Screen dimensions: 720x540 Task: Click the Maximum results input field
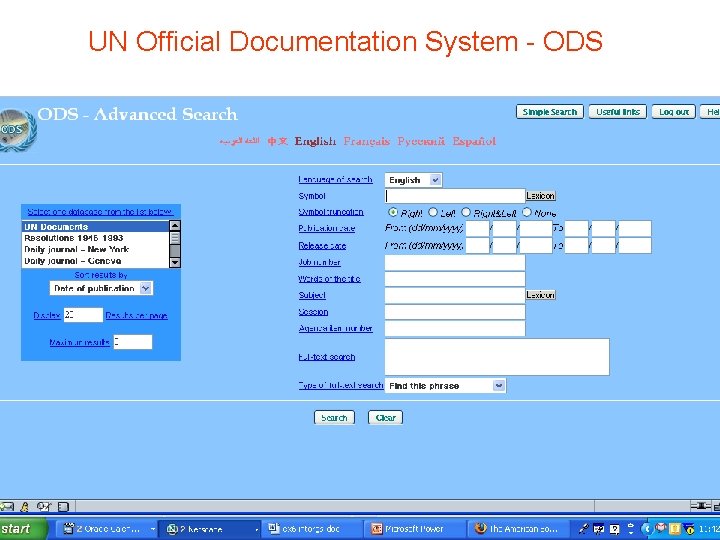pos(133,342)
